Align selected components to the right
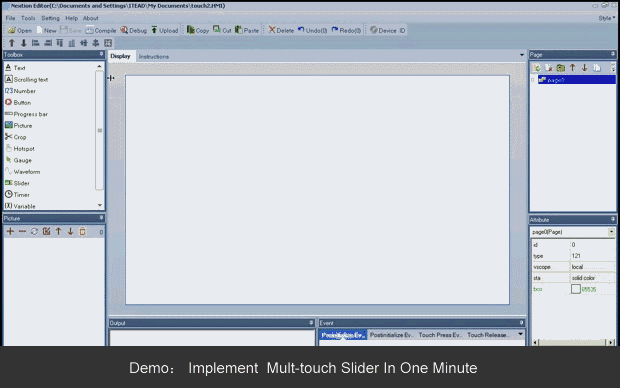620x388 pixels. pyautogui.click(x=48, y=43)
